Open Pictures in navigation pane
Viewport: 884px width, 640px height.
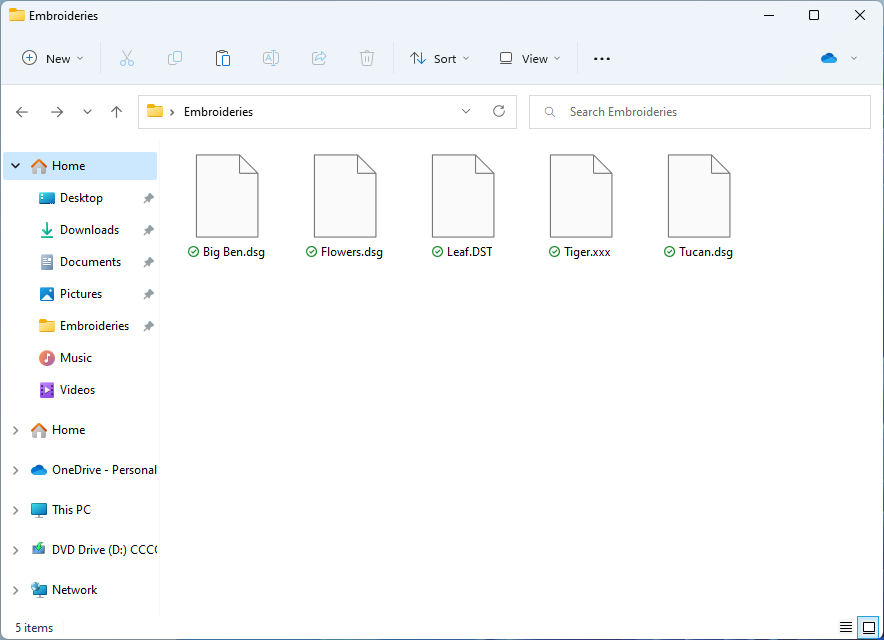tap(81, 294)
